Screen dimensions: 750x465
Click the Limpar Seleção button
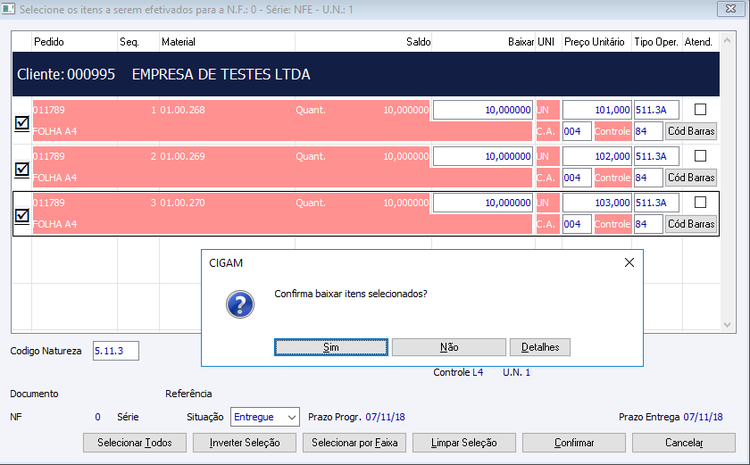click(x=464, y=443)
